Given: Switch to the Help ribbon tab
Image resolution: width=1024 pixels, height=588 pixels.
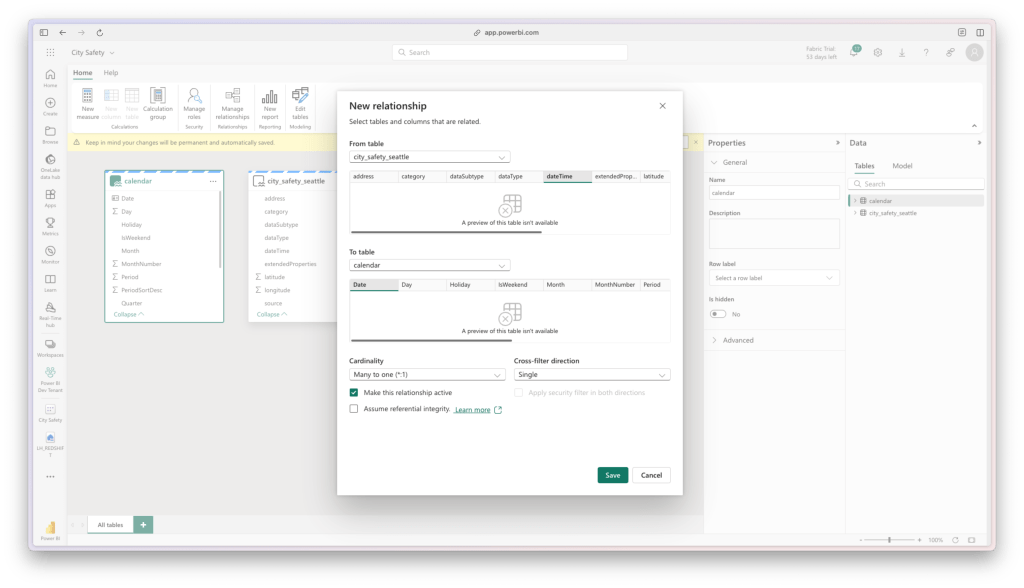Looking at the screenshot, I should (111, 73).
